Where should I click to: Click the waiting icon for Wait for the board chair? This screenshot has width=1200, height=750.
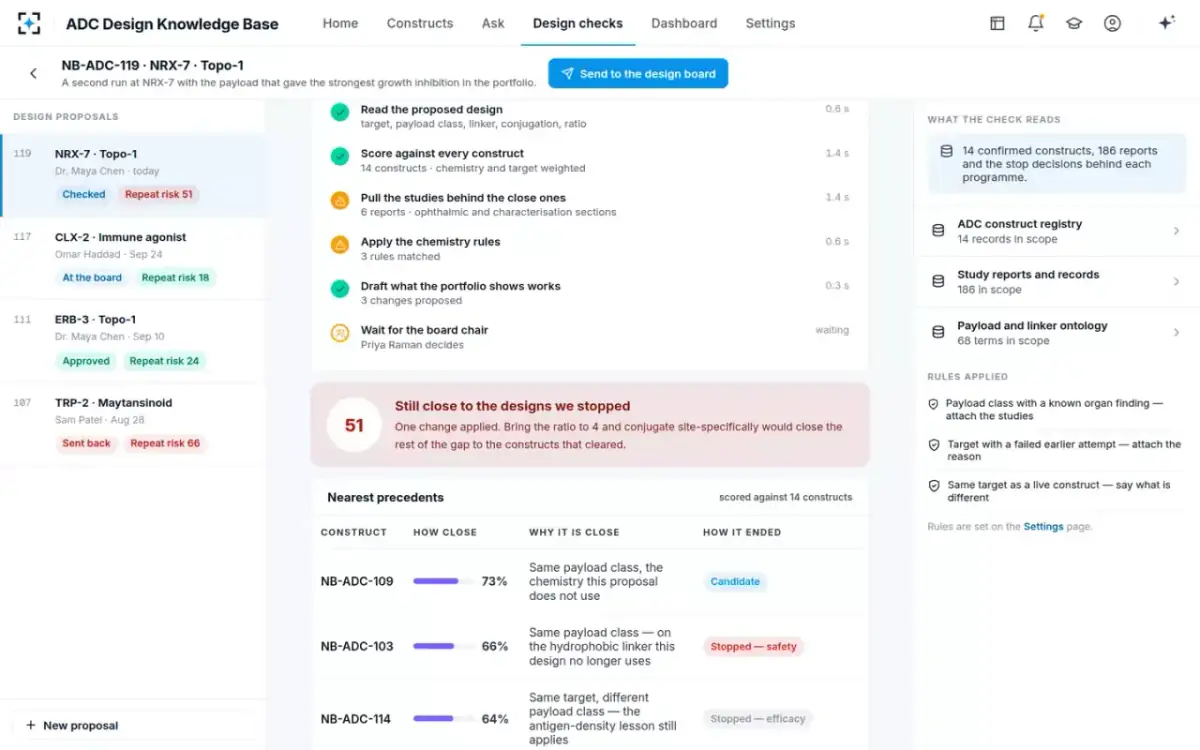point(340,332)
